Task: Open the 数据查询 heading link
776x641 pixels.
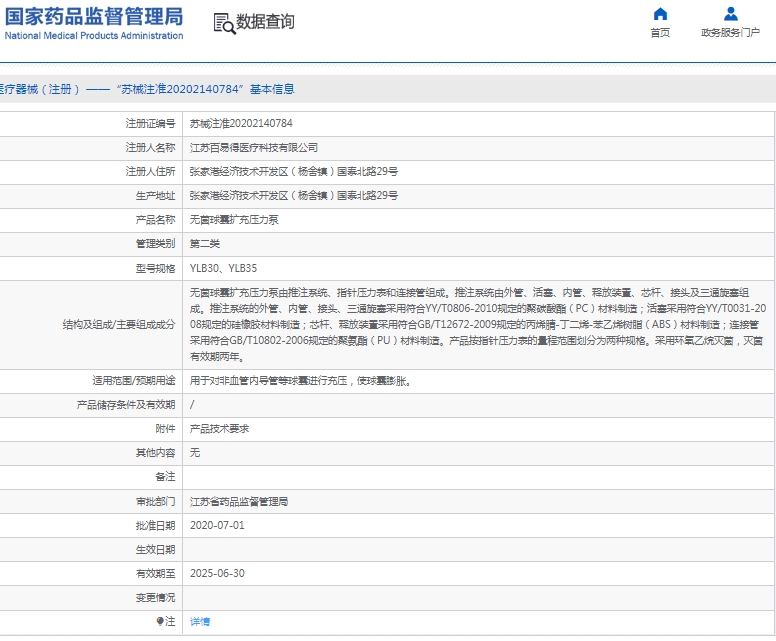Action: coord(265,22)
